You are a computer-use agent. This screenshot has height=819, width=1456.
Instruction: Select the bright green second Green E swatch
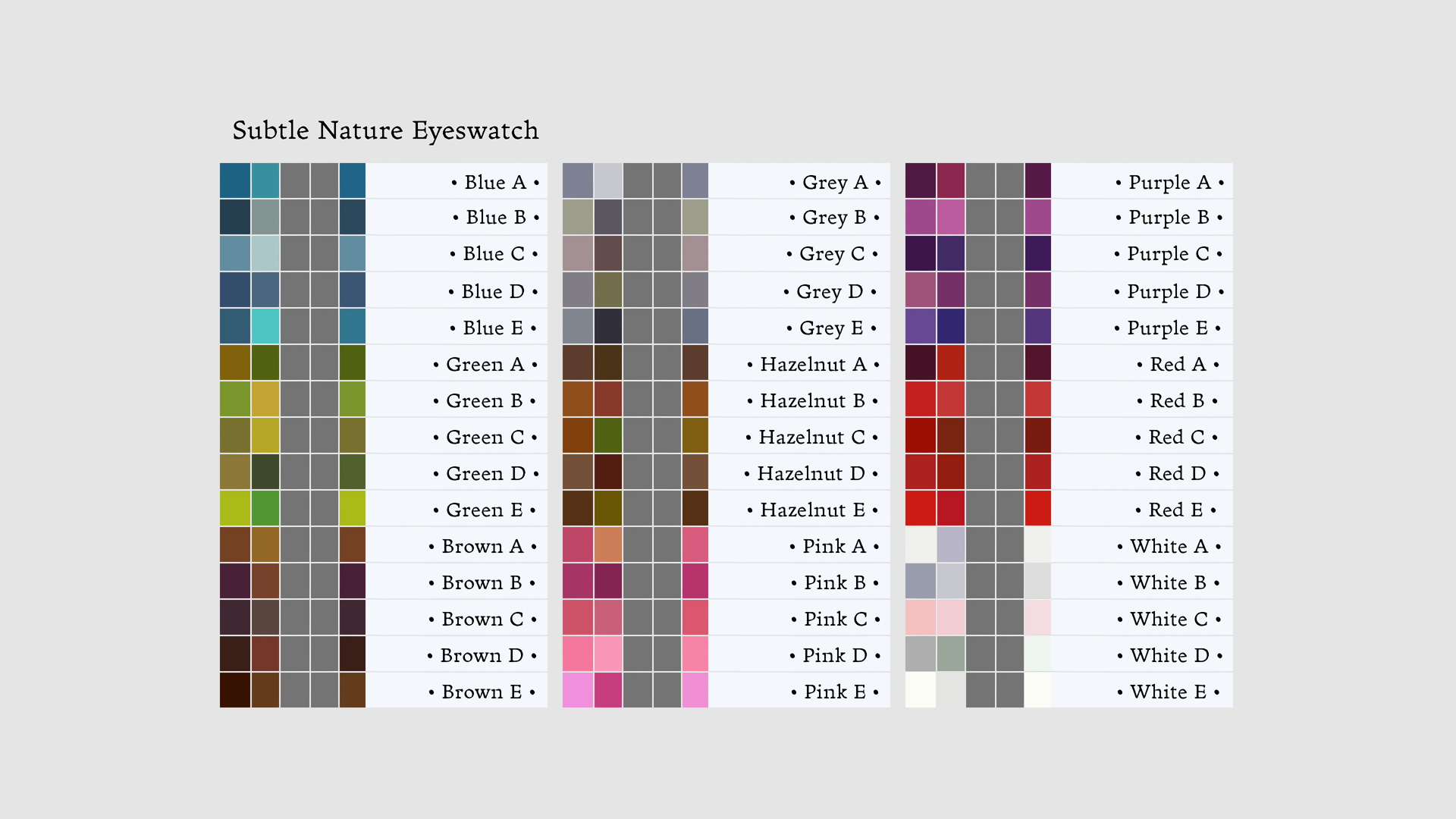265,508
